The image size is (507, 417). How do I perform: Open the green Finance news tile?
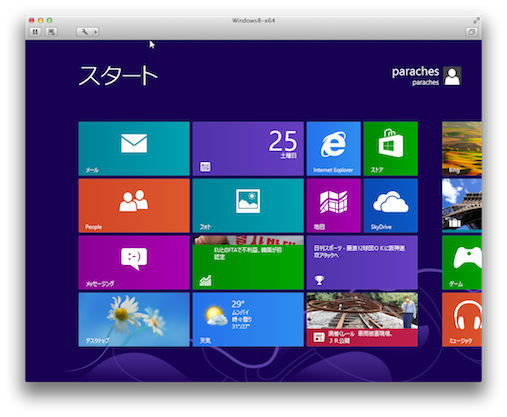pos(248,263)
